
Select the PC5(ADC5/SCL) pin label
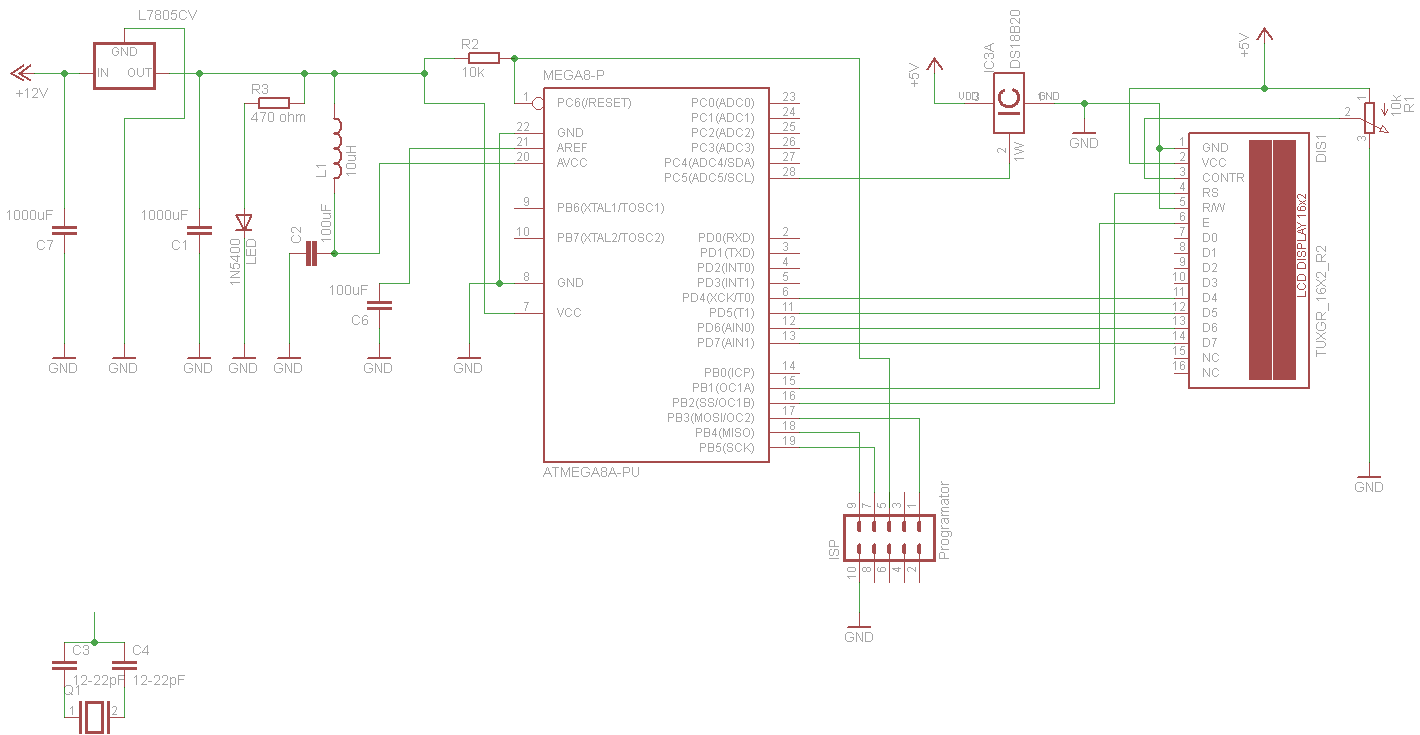(709, 178)
